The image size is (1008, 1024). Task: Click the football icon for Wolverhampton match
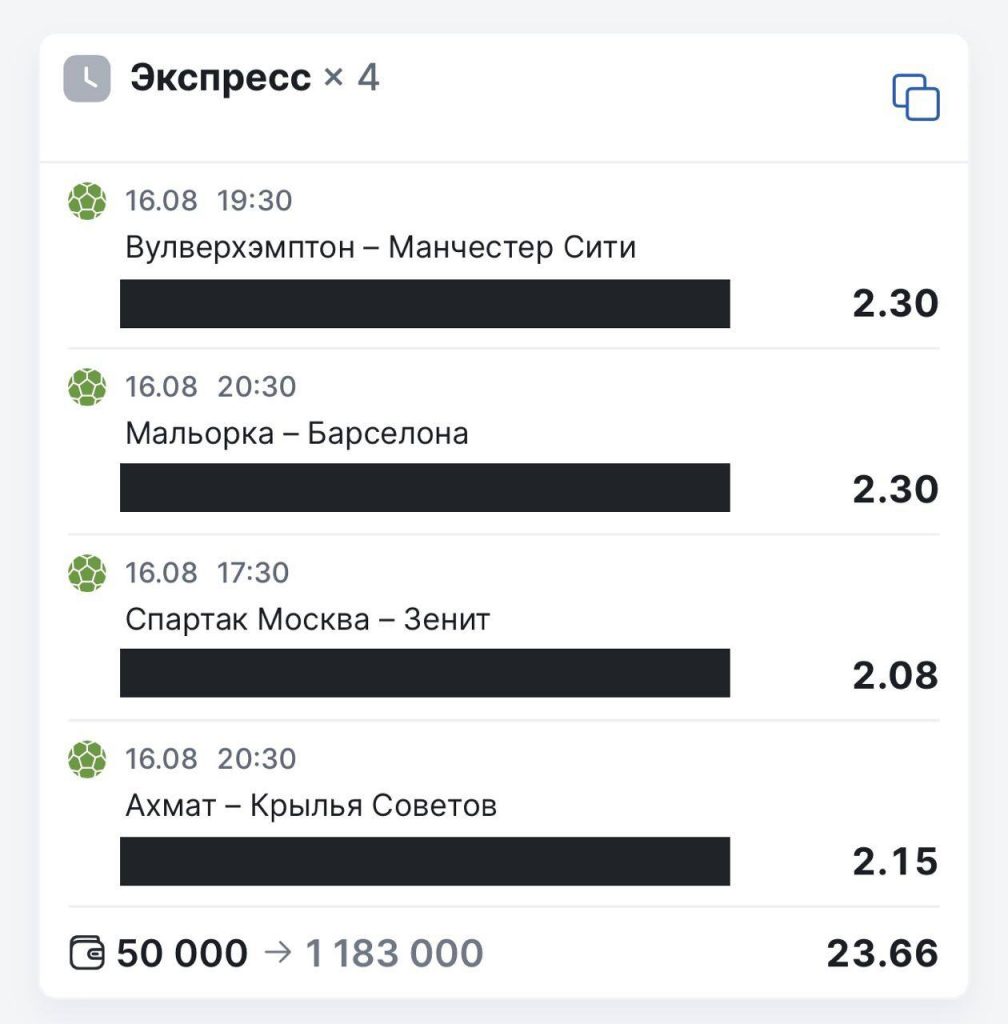point(87,201)
